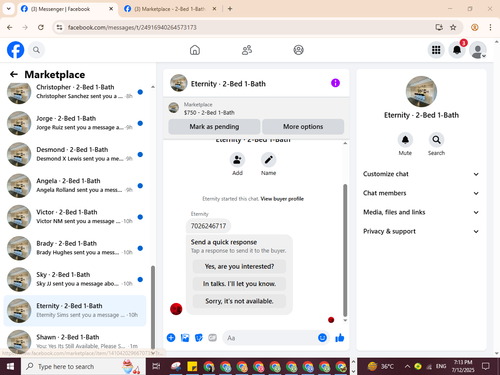Open the Friends icon in top navigation
Viewport: 500px width, 375px height.
tap(247, 50)
